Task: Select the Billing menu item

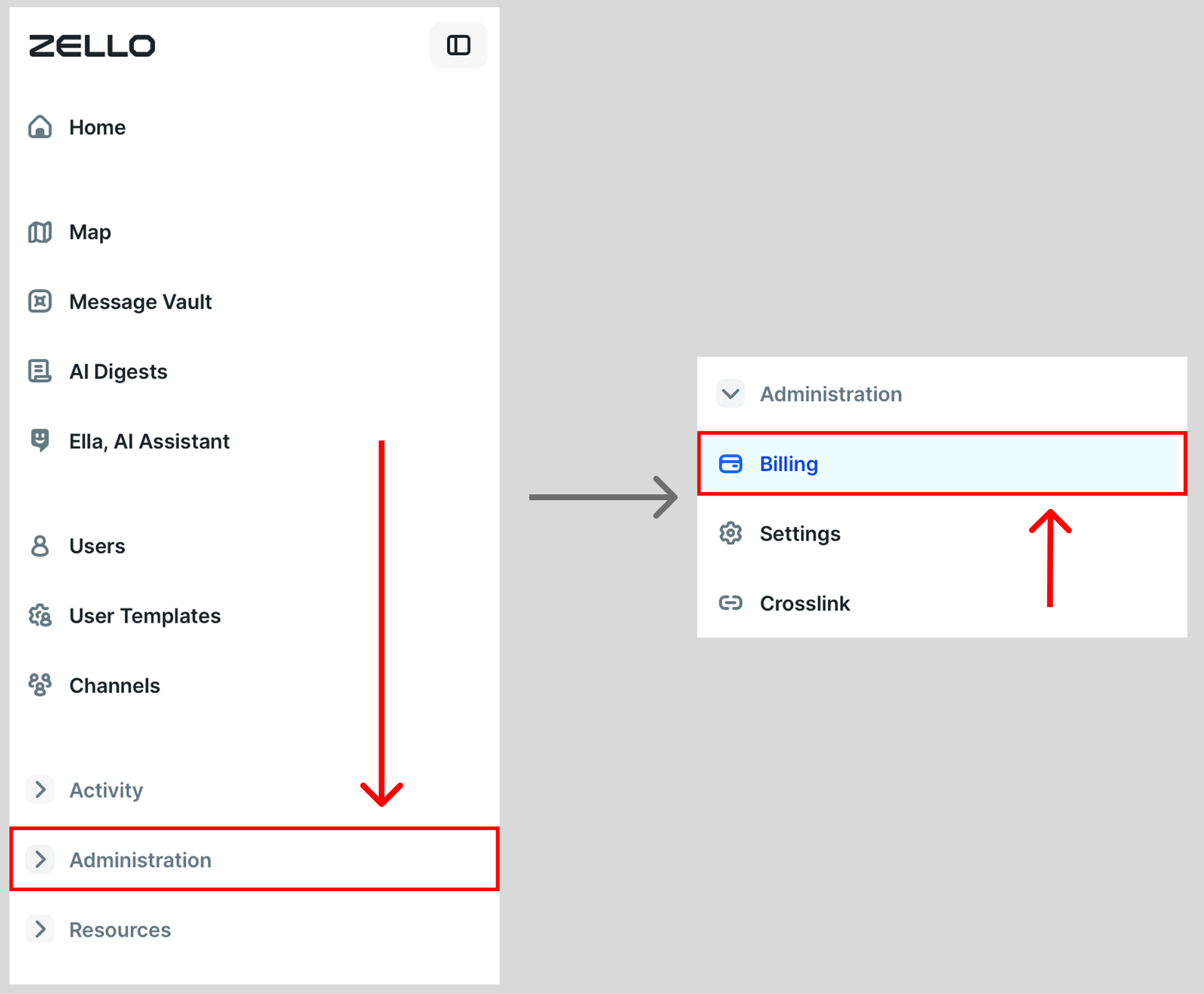Action: (x=942, y=464)
